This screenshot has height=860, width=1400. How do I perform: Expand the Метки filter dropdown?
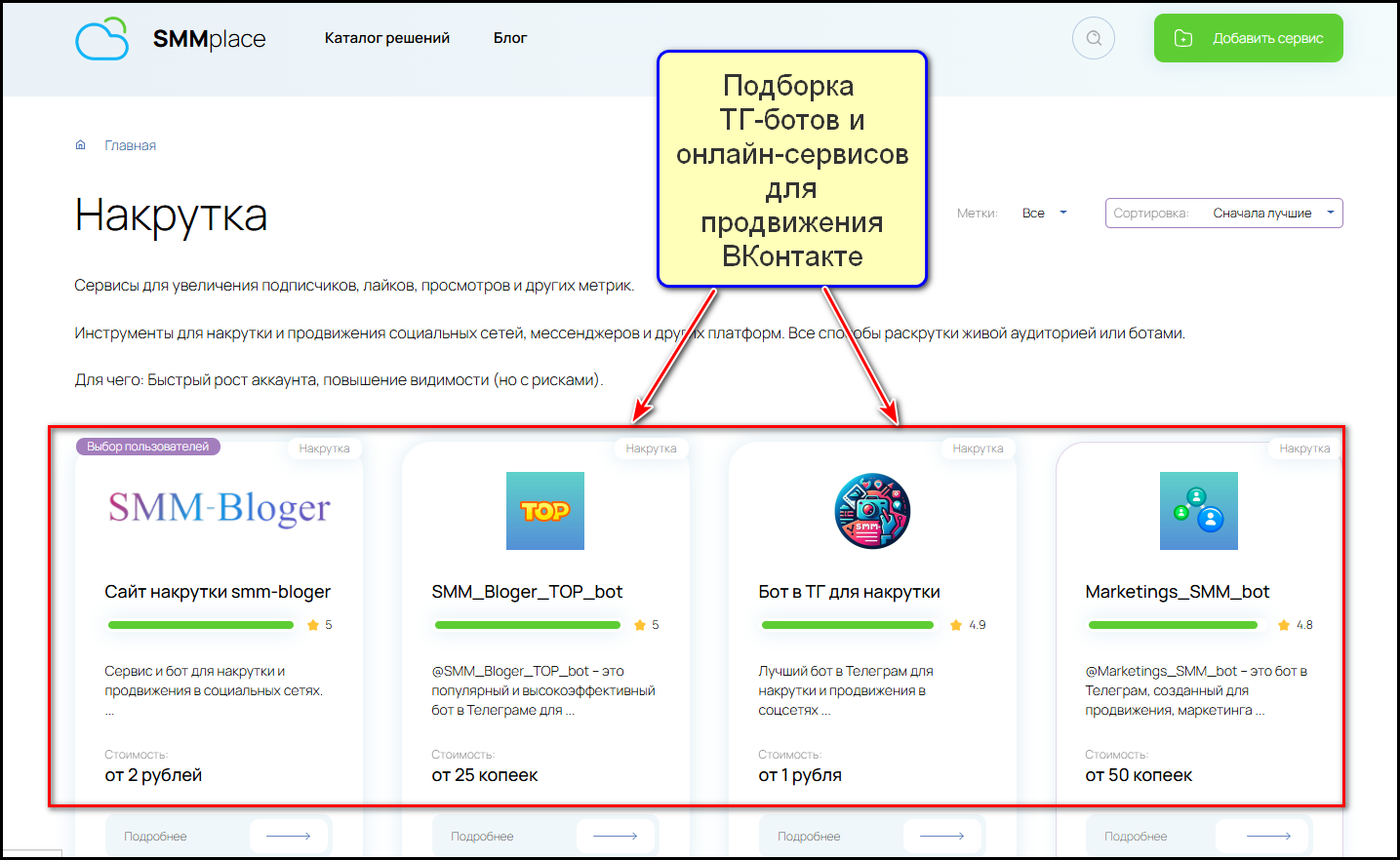click(1045, 213)
